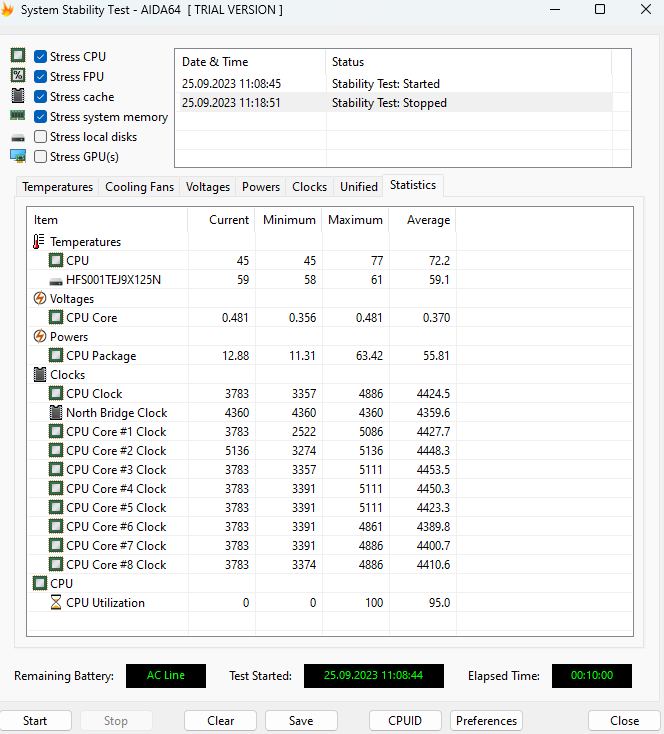Click the Minimum column header
This screenshot has width=664, height=734.
click(x=288, y=220)
